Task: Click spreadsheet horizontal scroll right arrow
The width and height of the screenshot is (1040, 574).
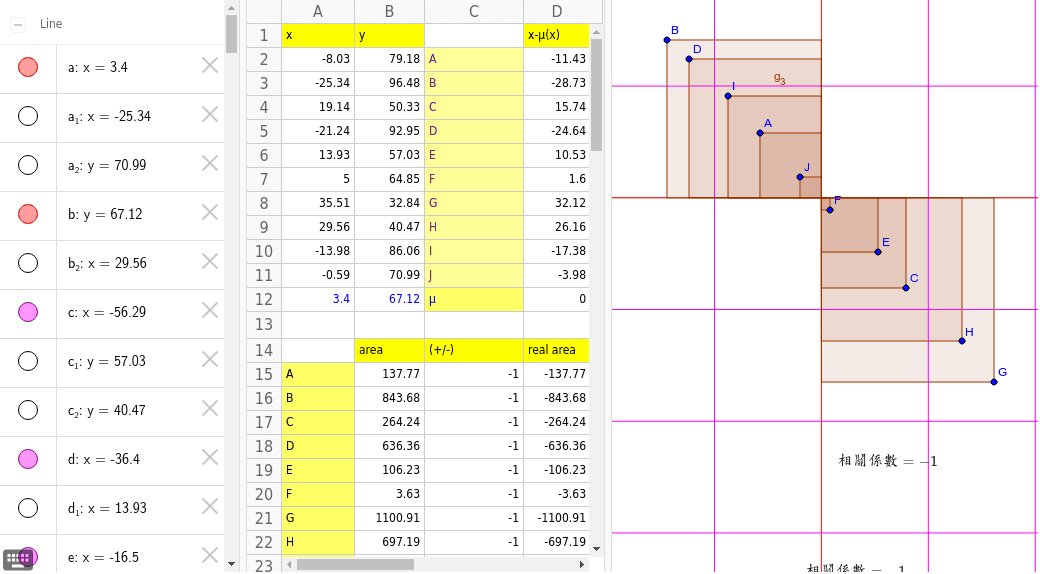Action: coord(582,565)
